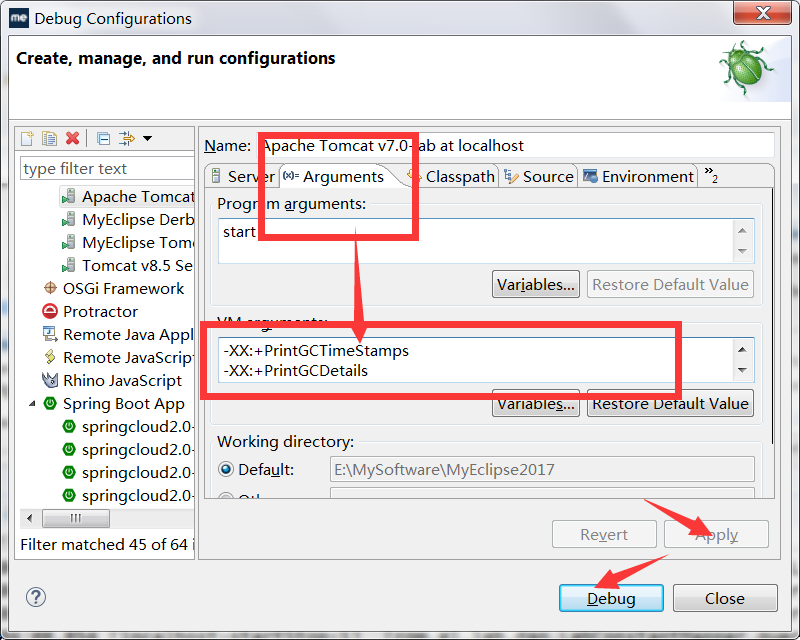Click the Revert button
The width and height of the screenshot is (800, 640).
click(604, 534)
